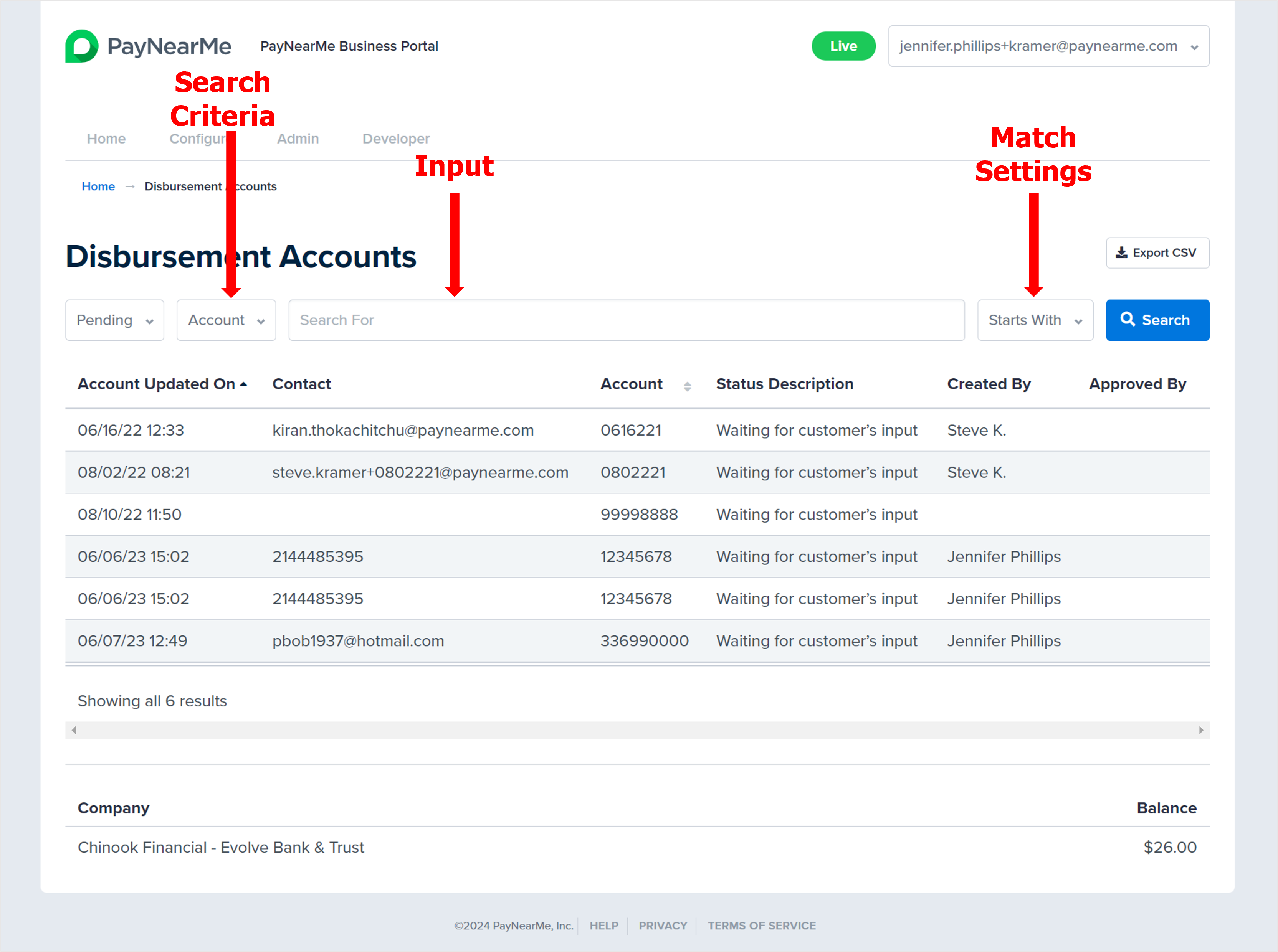The height and width of the screenshot is (952, 1278).
Task: Go to the Admin menu tab
Action: coord(298,139)
